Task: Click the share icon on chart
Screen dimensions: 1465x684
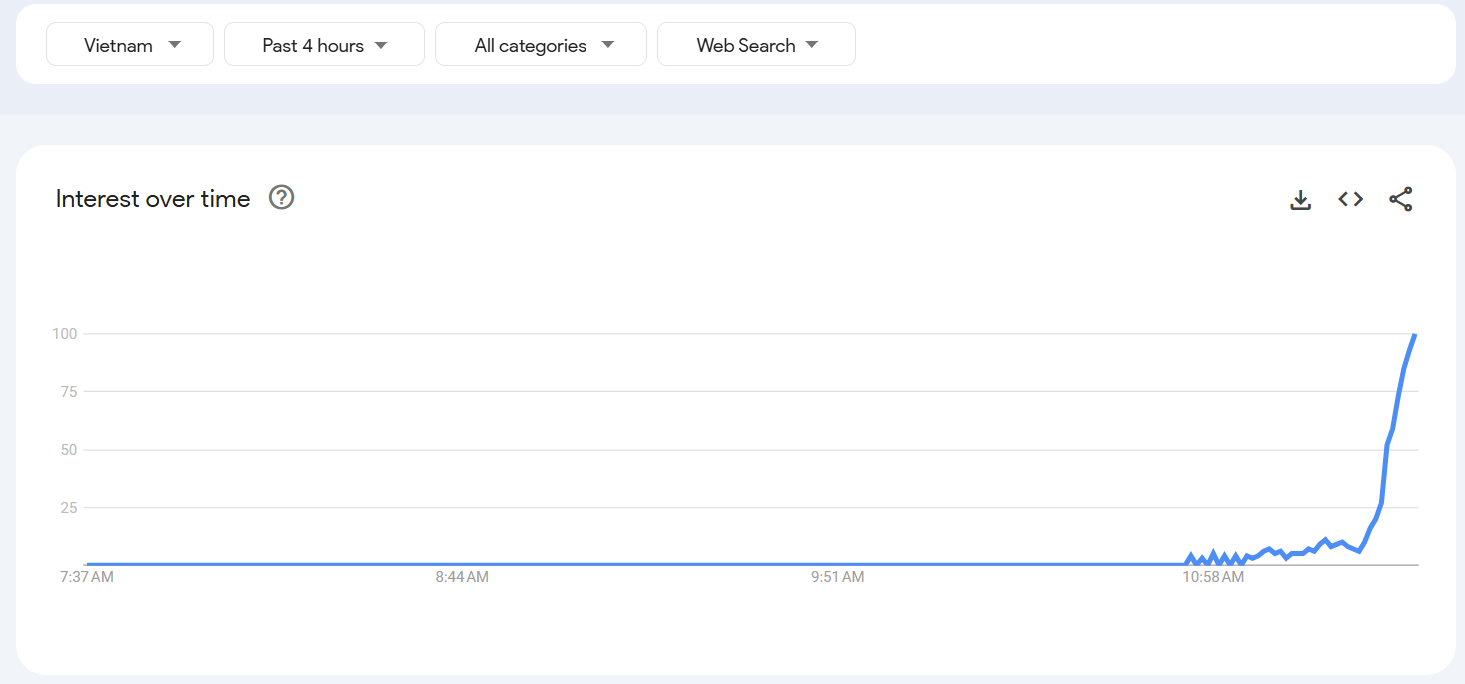Action: point(1401,199)
